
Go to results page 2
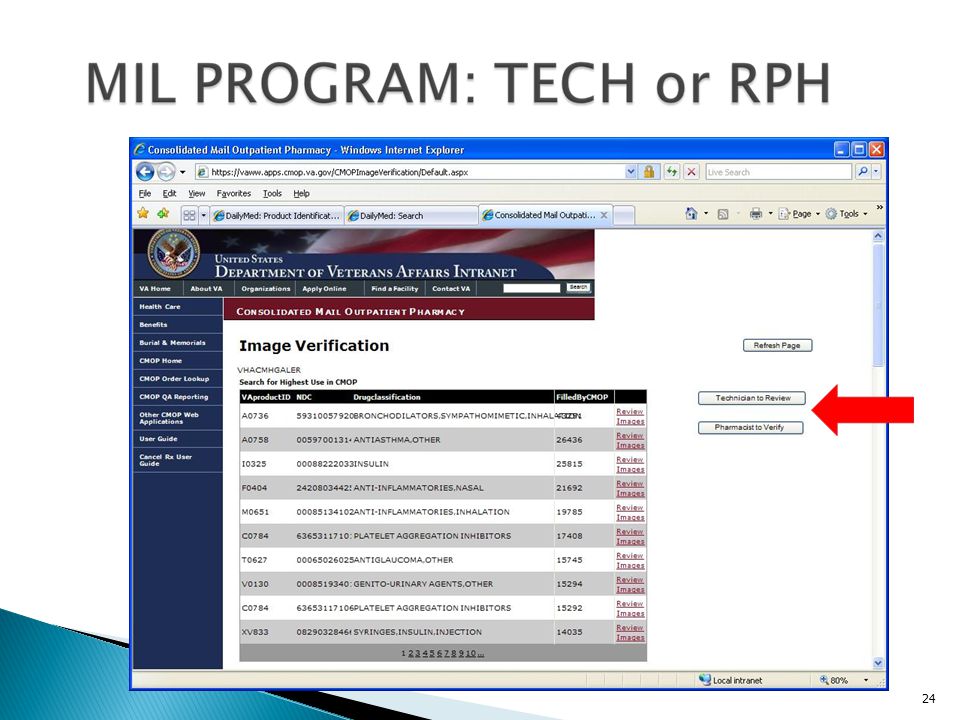point(410,653)
